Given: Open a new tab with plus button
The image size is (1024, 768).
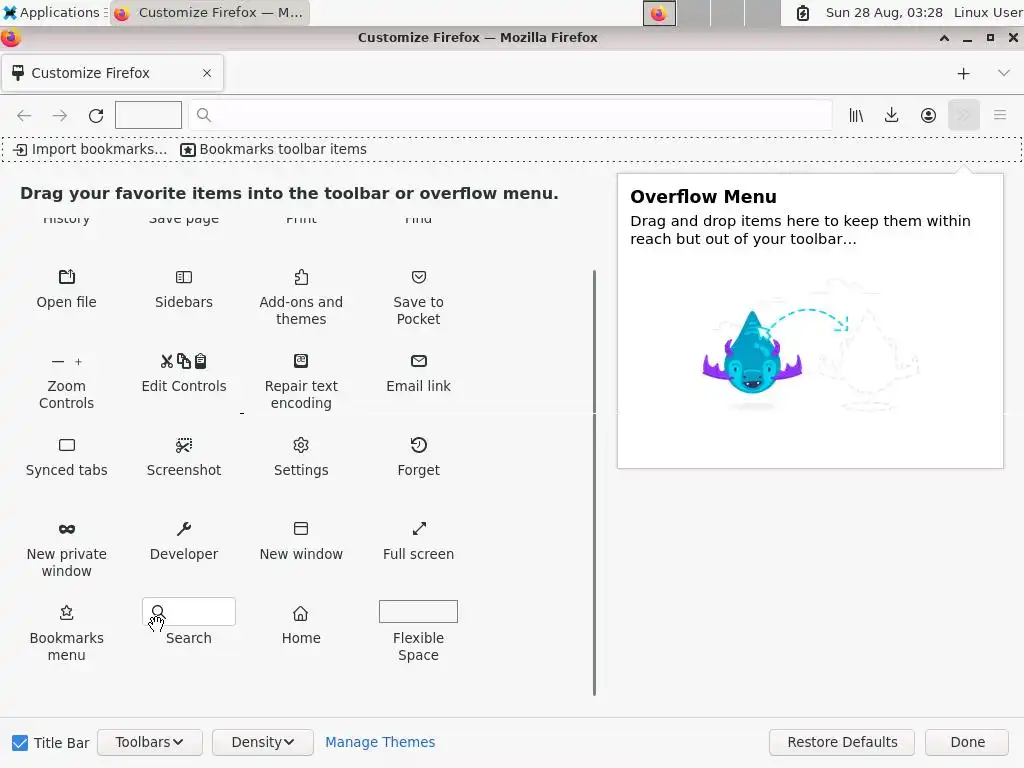Looking at the screenshot, I should (x=963, y=73).
